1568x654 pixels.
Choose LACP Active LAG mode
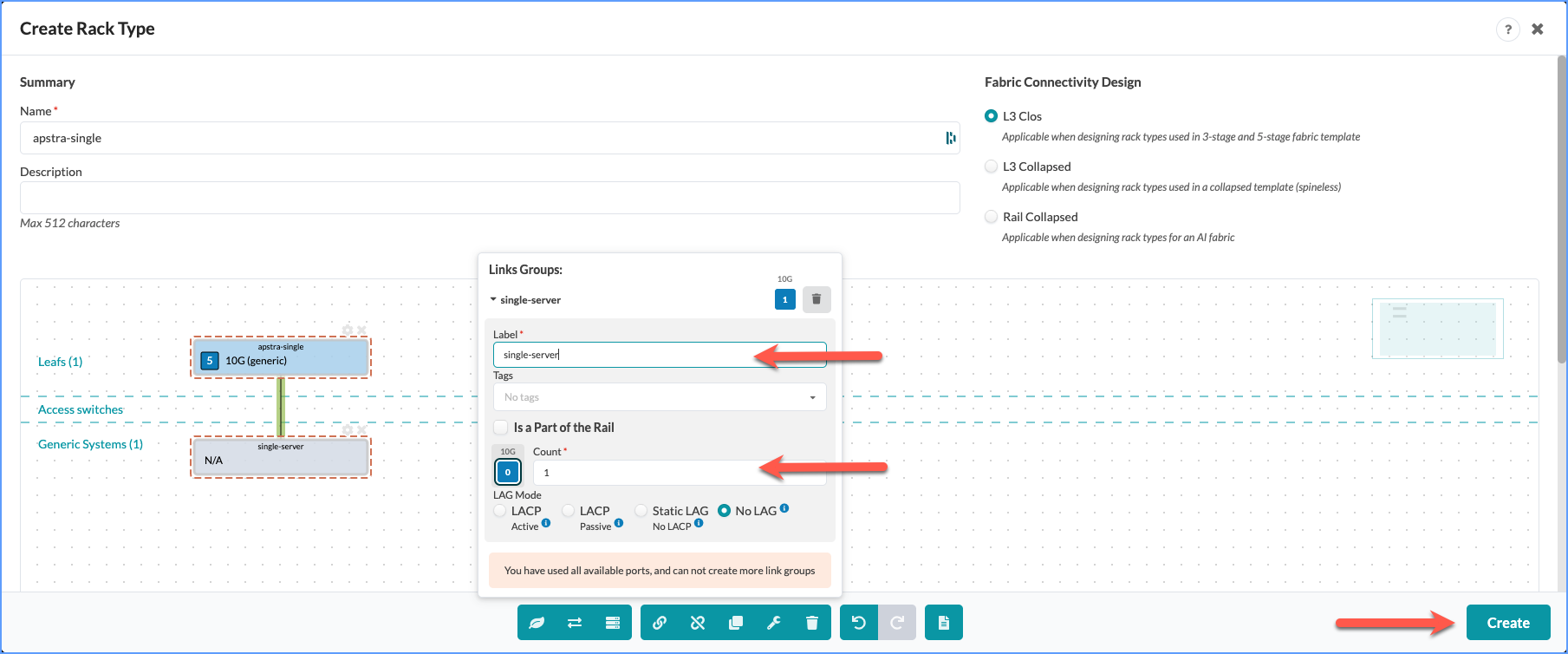pyautogui.click(x=500, y=511)
